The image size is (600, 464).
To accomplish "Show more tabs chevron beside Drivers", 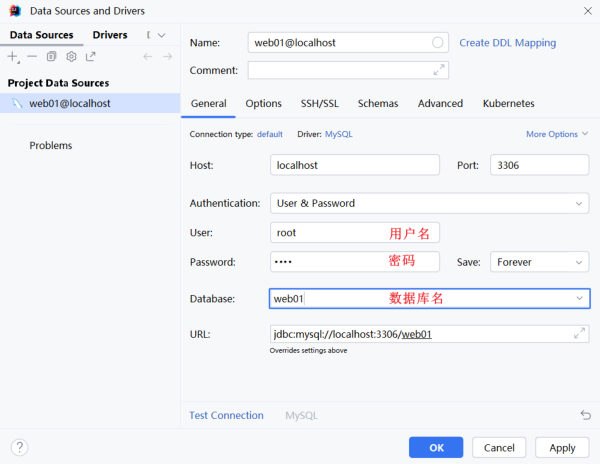I will pos(161,35).
